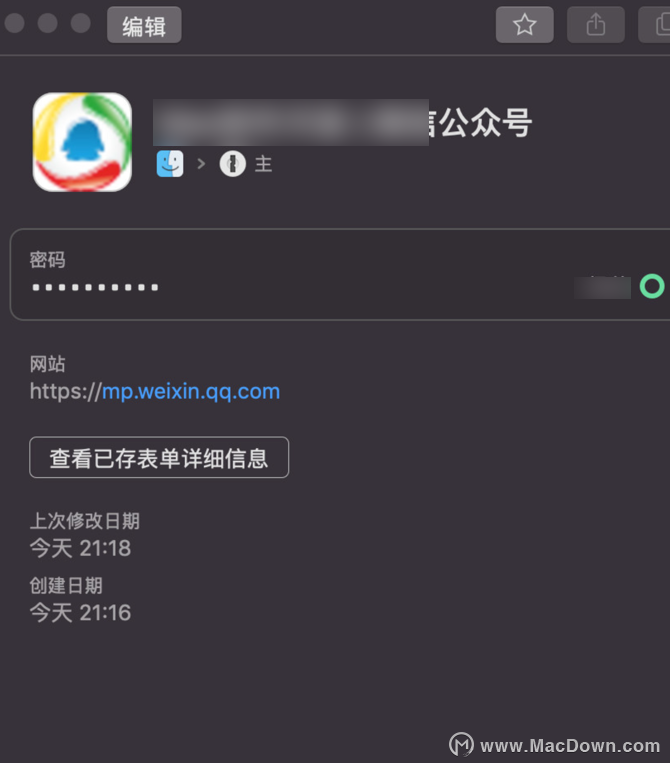Screen dimensions: 670x763
Task: Click the 编辑 edit button
Action: point(144,25)
